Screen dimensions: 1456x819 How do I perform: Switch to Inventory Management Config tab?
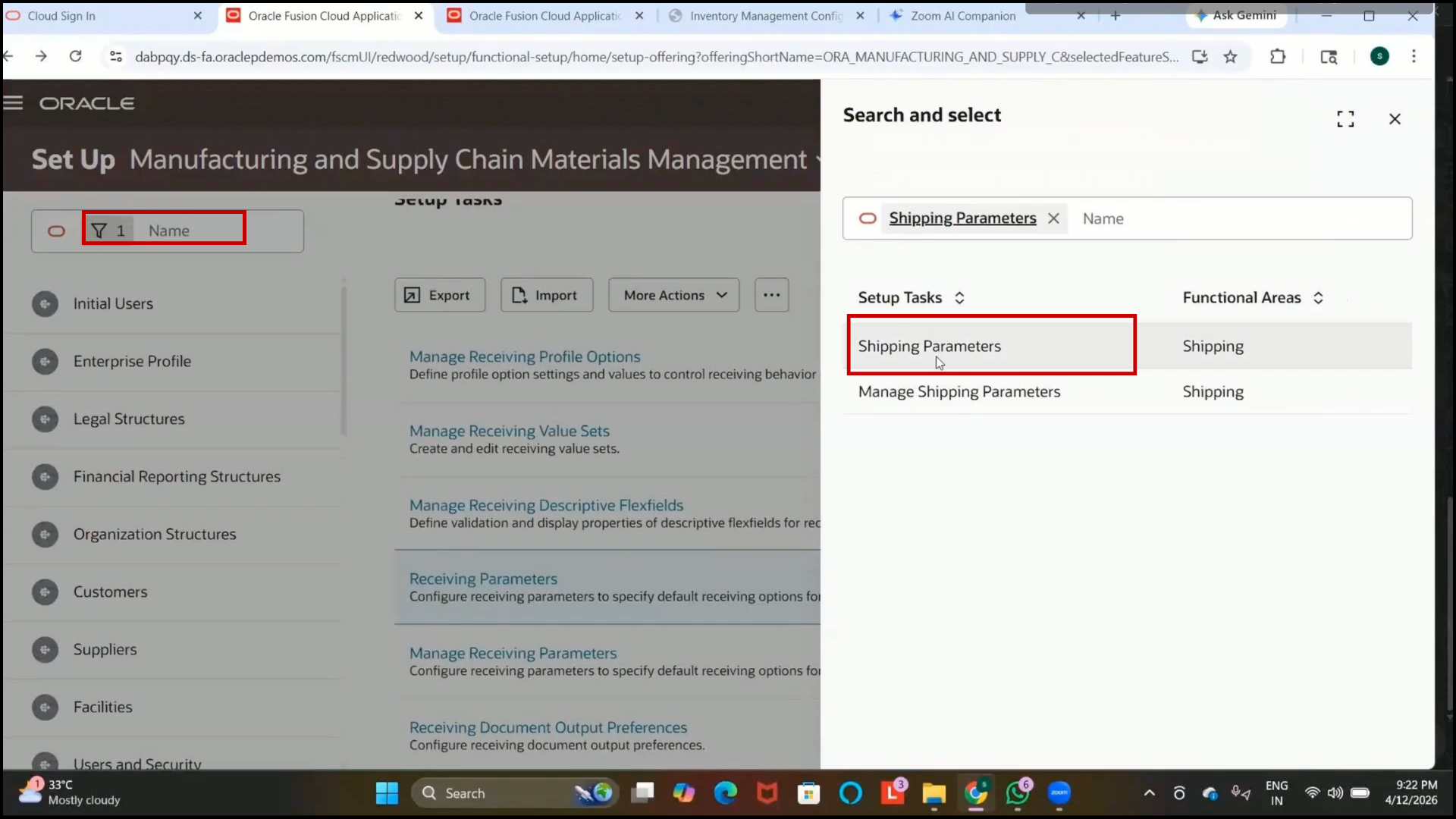(x=766, y=16)
